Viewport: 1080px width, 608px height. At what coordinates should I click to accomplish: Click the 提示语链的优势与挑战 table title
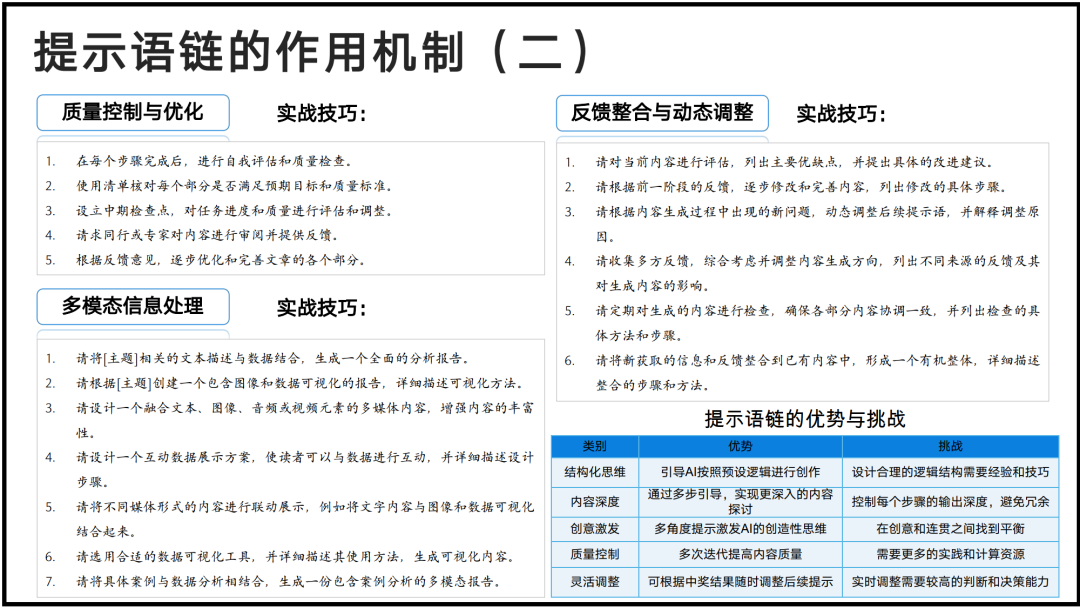[x=805, y=418]
